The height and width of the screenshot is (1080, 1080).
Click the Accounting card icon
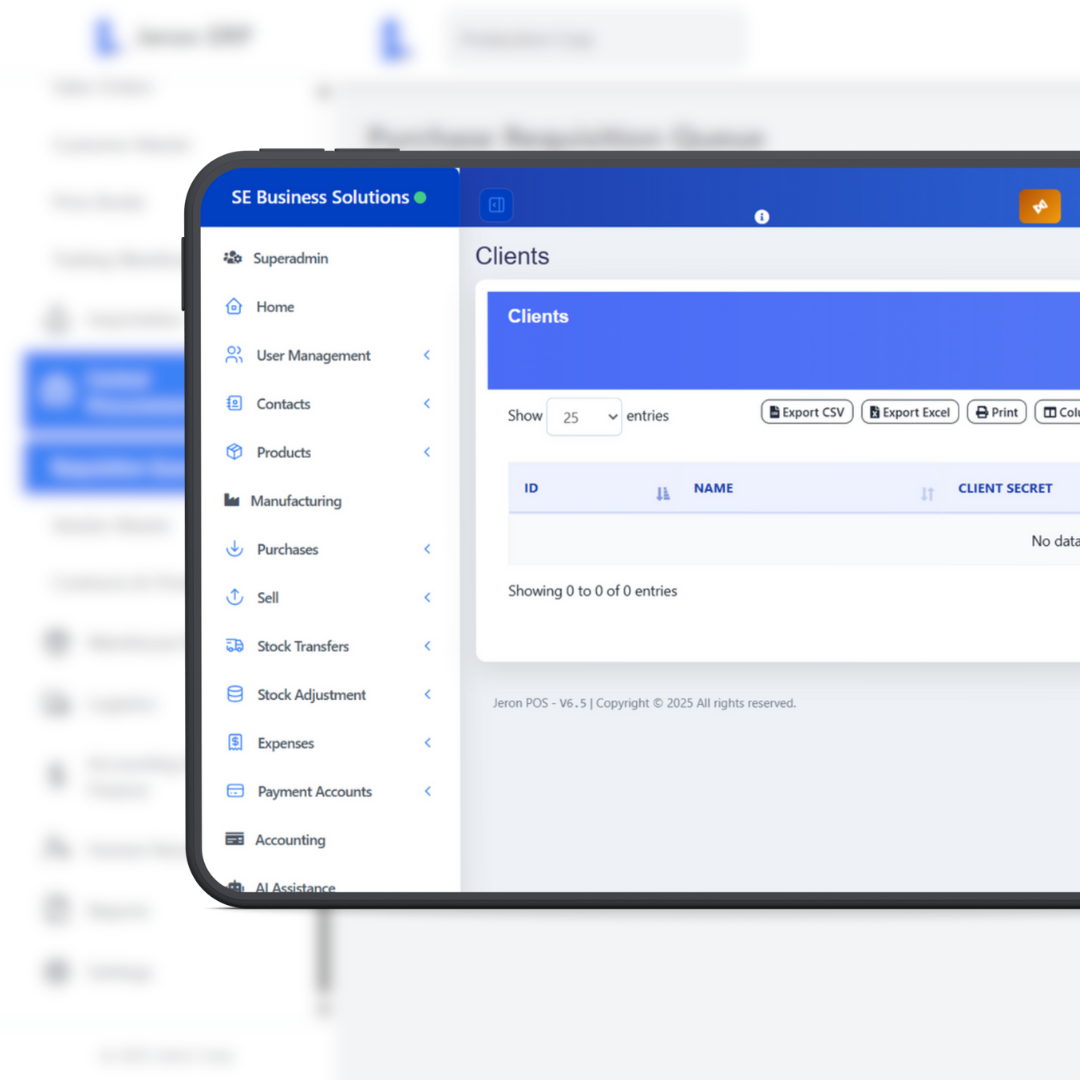click(x=235, y=840)
